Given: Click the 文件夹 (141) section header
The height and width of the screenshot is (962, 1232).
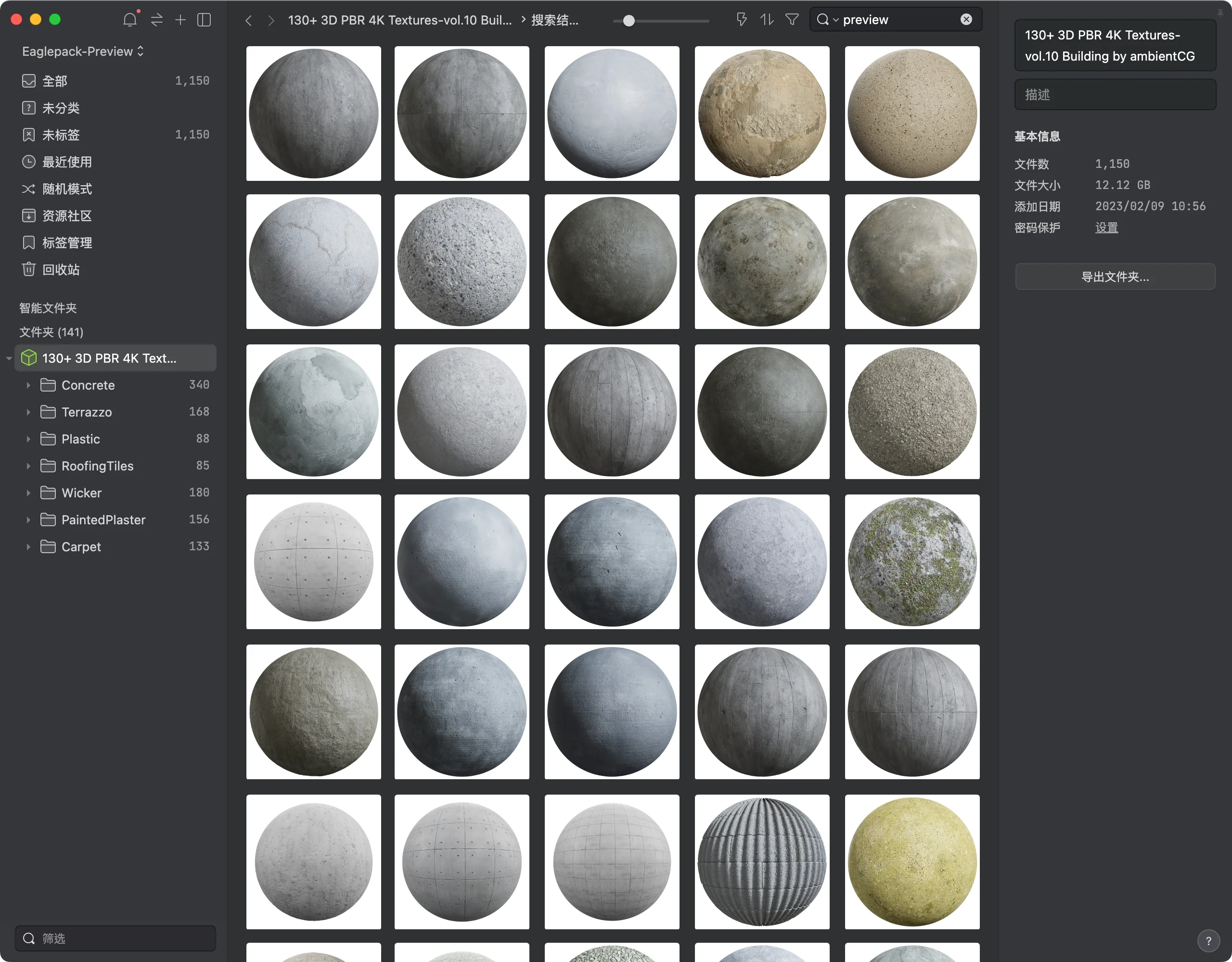Looking at the screenshot, I should (x=51, y=332).
